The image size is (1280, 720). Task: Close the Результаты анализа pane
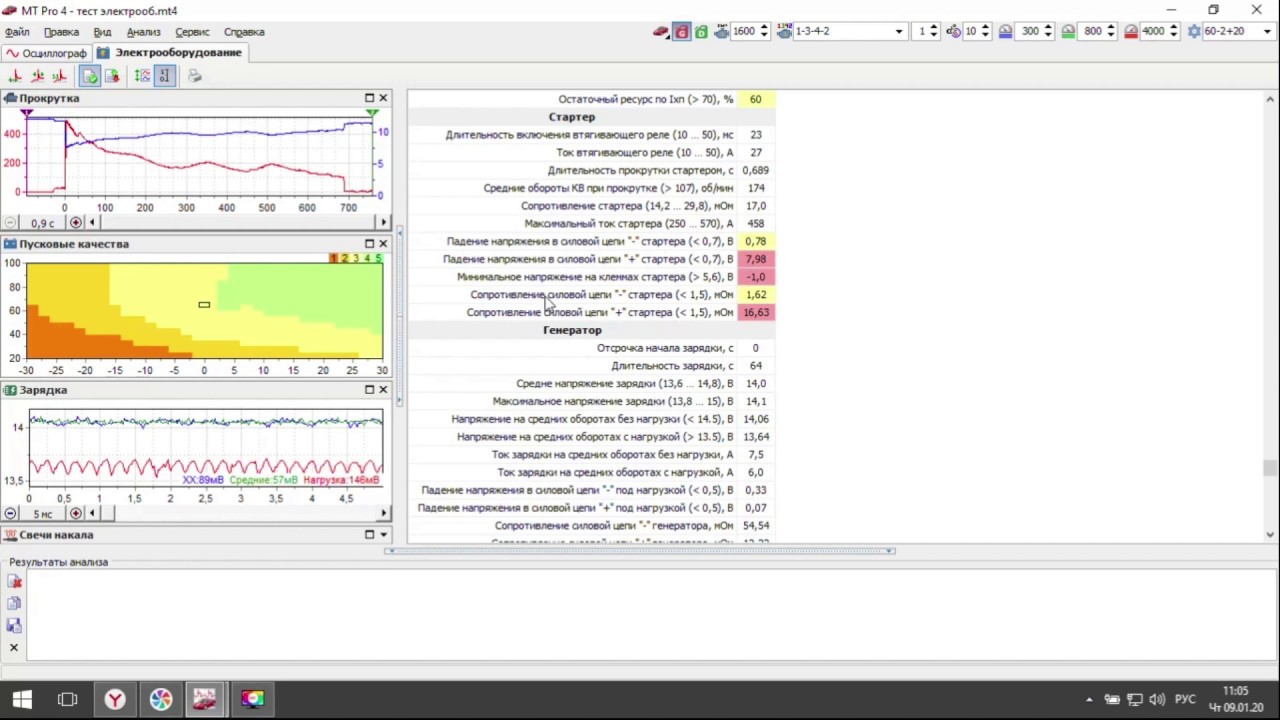(14, 648)
